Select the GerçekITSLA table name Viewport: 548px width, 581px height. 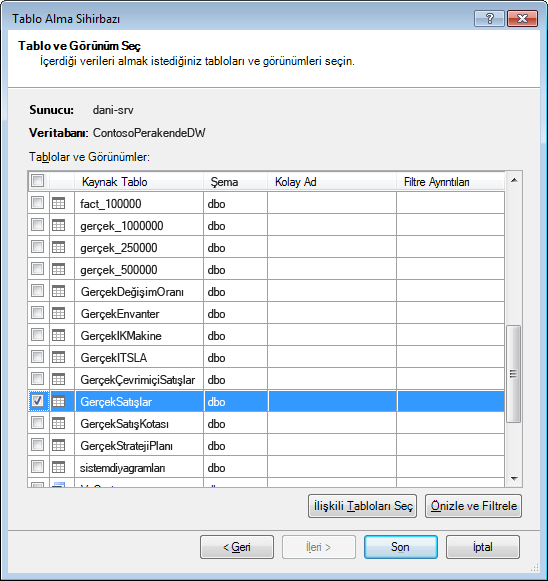[114, 358]
